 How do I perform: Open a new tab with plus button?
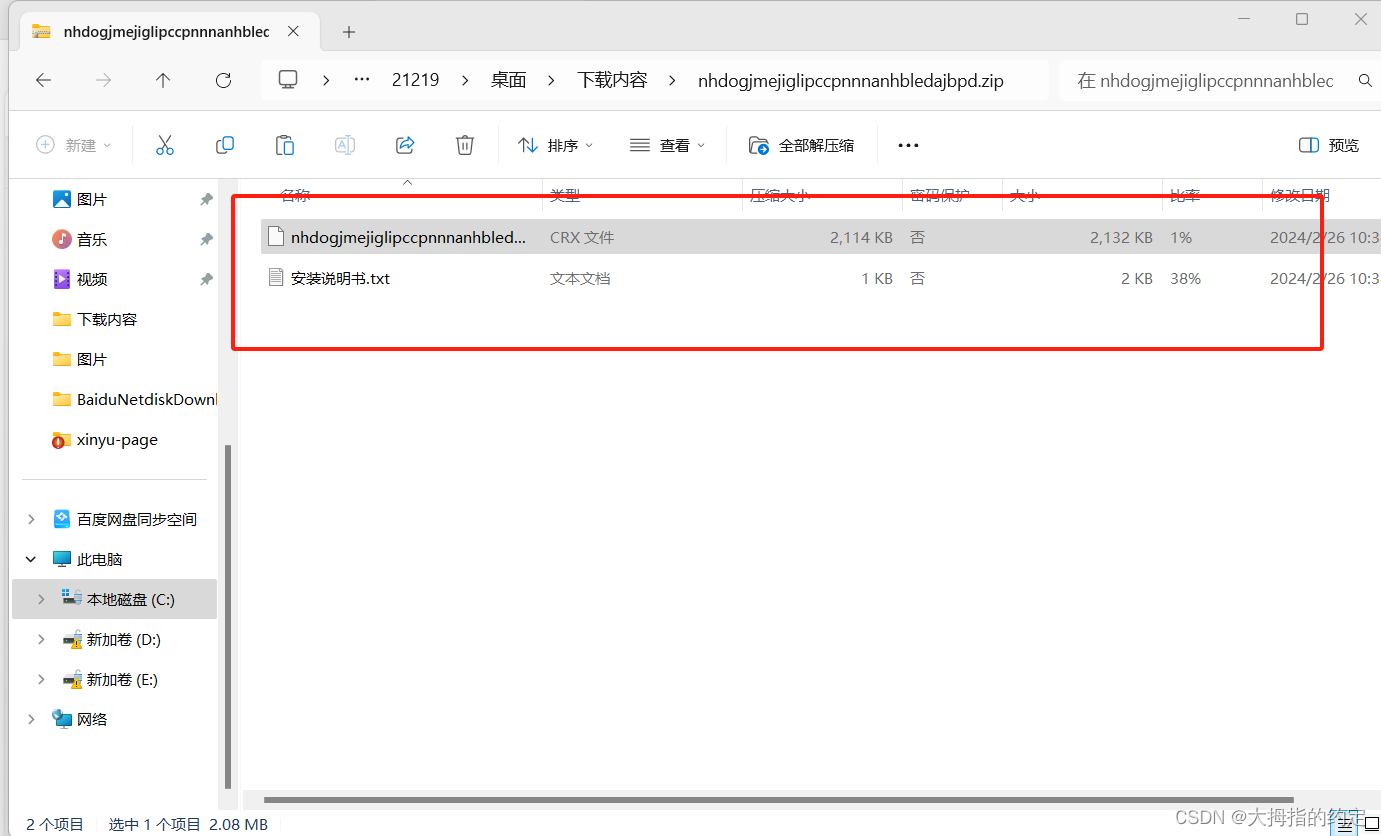348,32
